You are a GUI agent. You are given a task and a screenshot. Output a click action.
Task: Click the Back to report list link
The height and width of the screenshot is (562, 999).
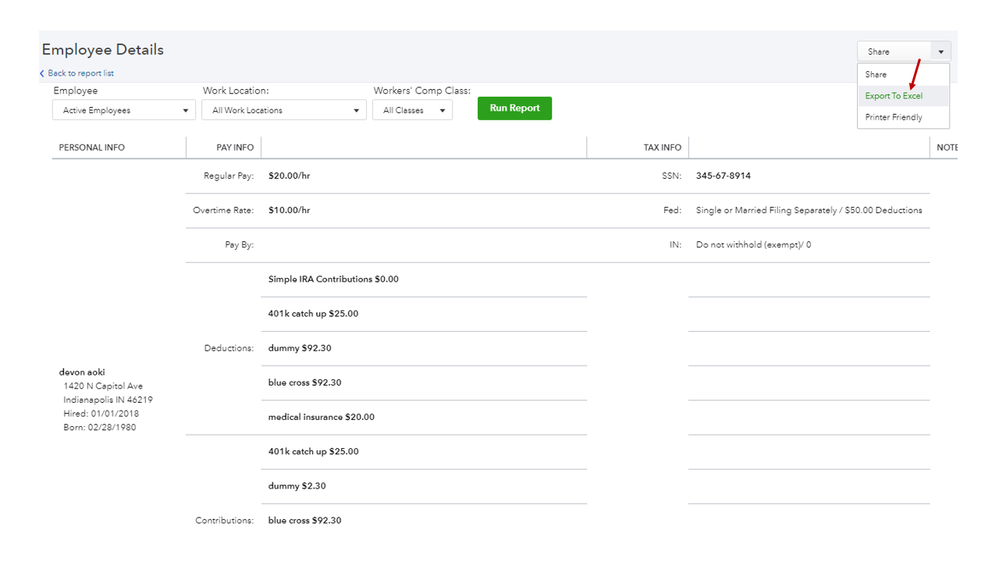point(78,73)
